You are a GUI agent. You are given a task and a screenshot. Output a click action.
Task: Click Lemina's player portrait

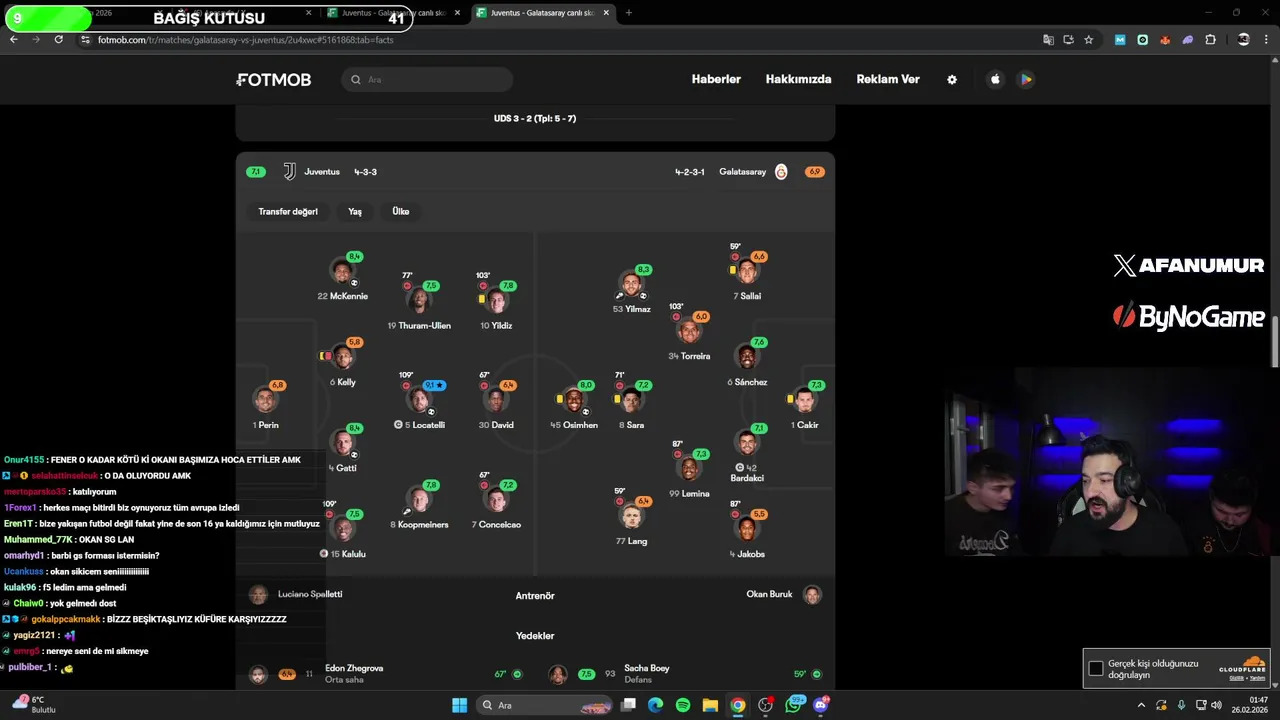tap(688, 470)
